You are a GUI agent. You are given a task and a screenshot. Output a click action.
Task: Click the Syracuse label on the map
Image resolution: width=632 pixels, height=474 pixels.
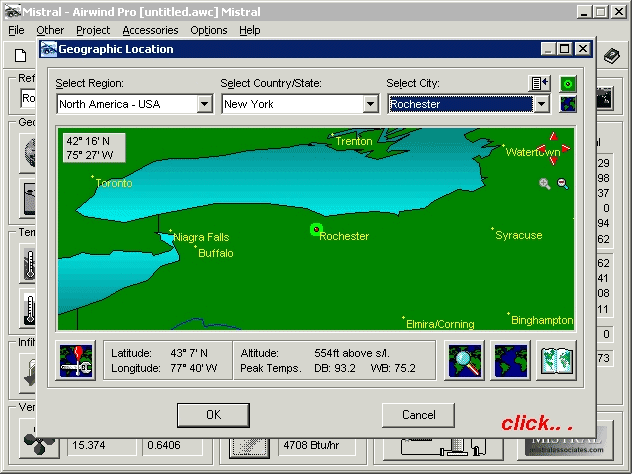click(x=518, y=235)
